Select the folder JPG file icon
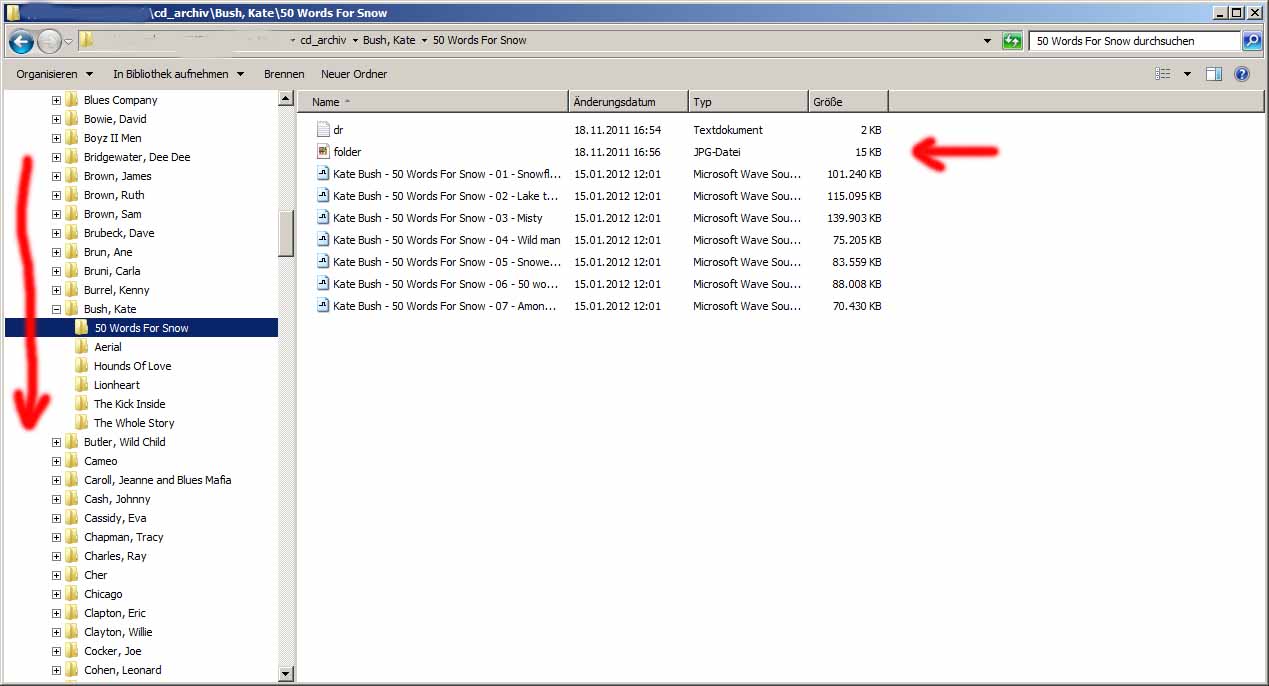The height and width of the screenshot is (686, 1269). pos(323,152)
